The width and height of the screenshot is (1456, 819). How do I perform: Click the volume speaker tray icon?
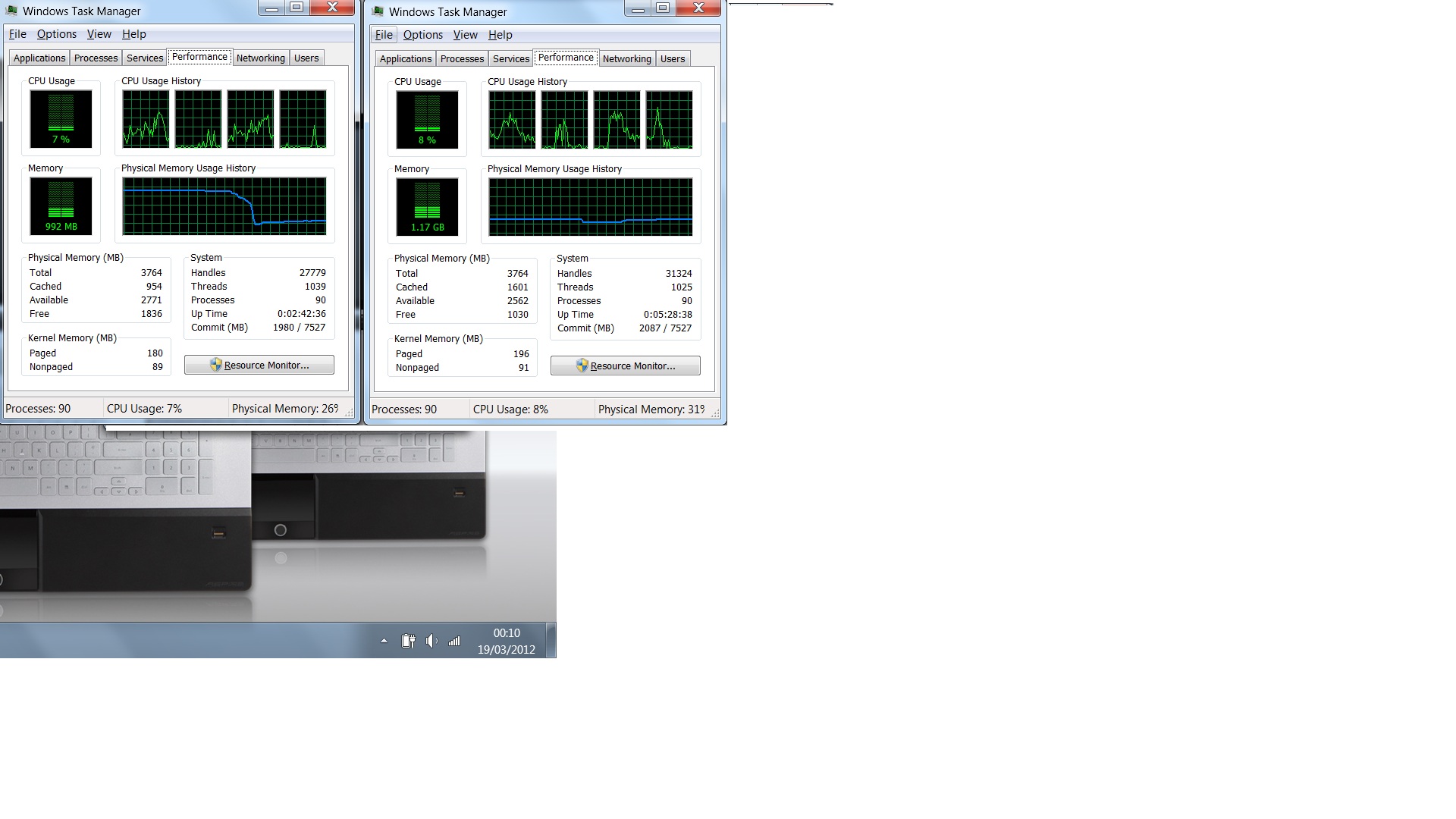431,641
